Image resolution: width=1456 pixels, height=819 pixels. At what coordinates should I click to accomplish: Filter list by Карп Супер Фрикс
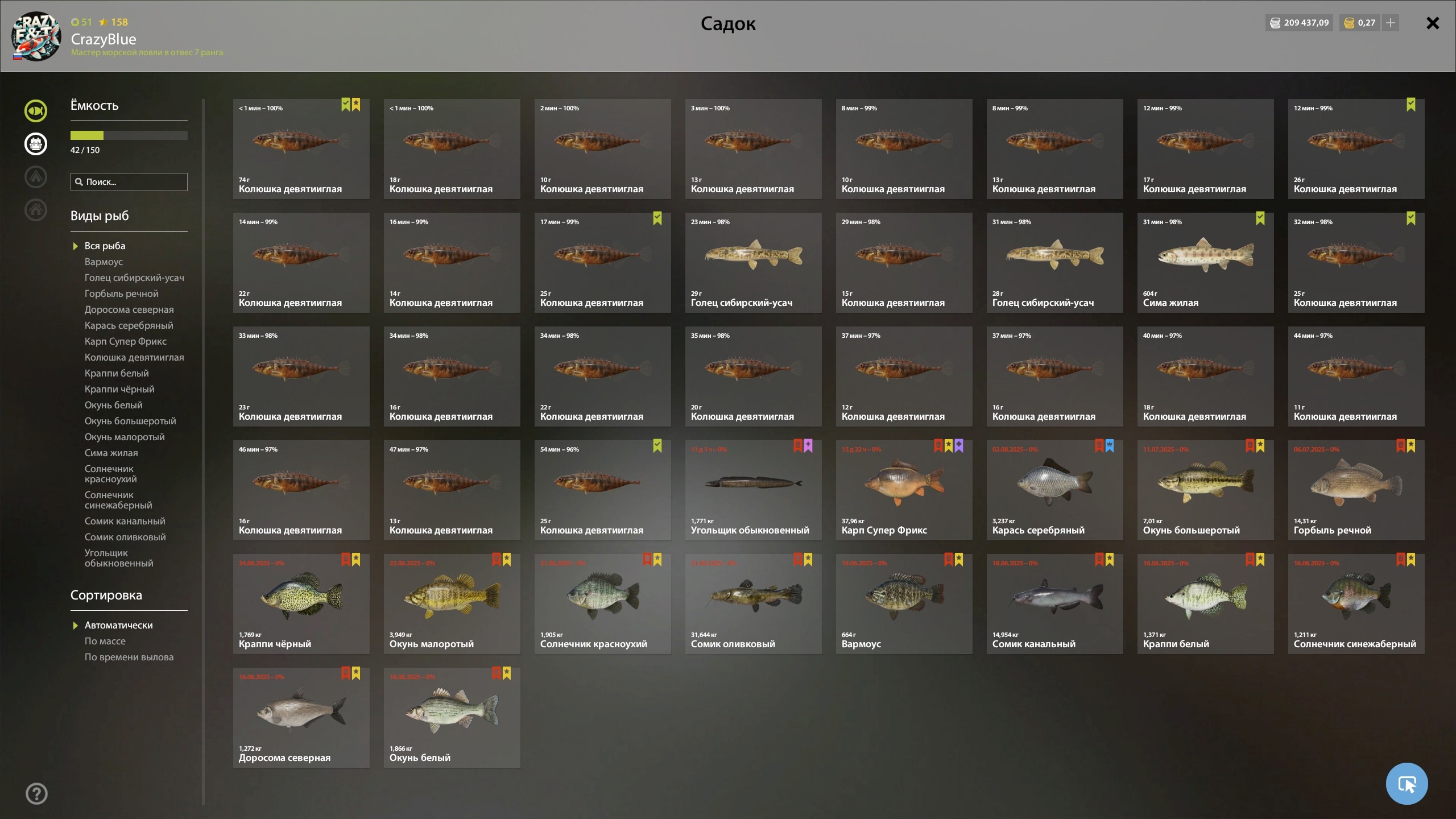tap(126, 341)
